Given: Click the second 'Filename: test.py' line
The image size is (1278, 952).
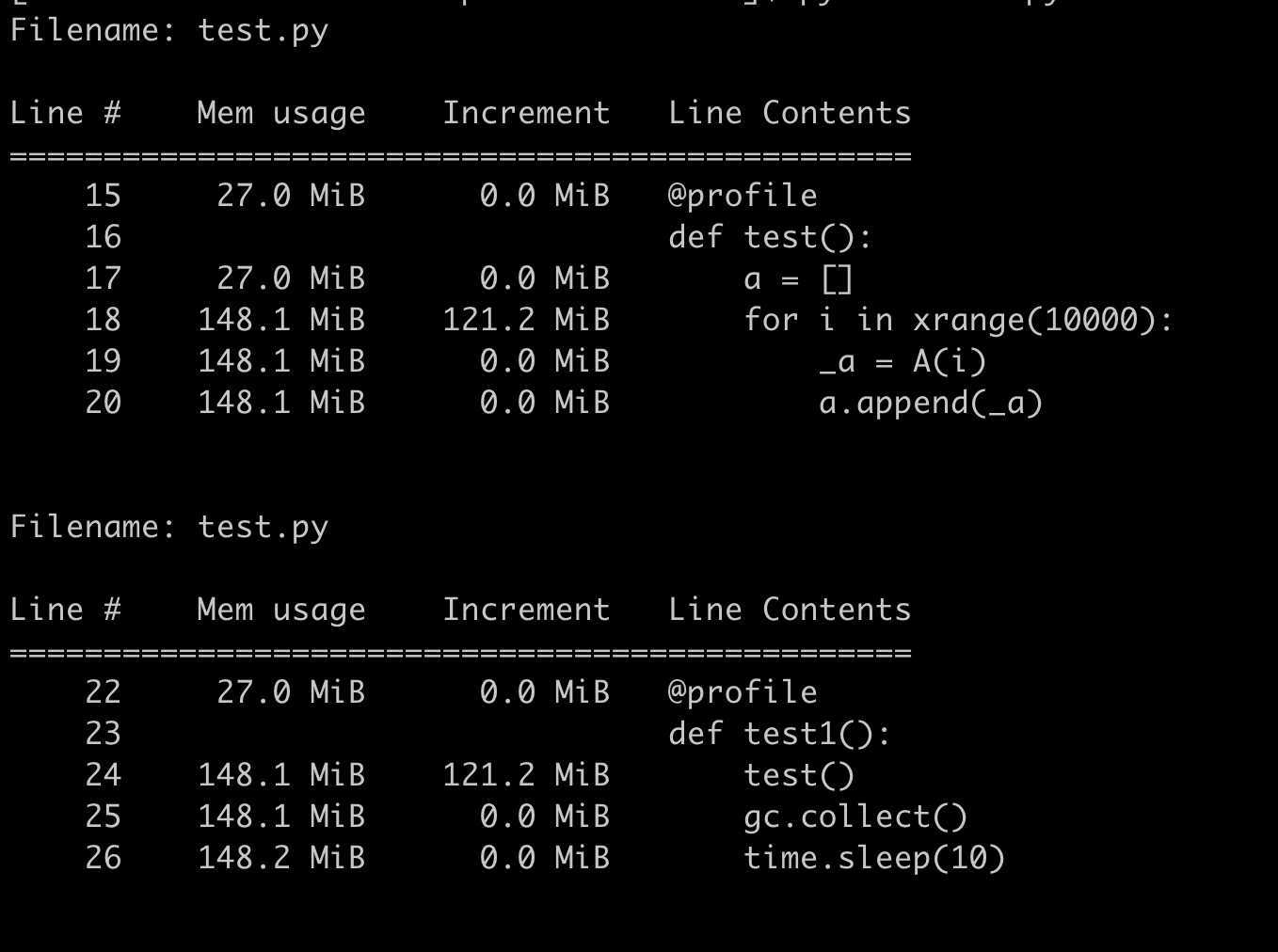Looking at the screenshot, I should pos(169,527).
